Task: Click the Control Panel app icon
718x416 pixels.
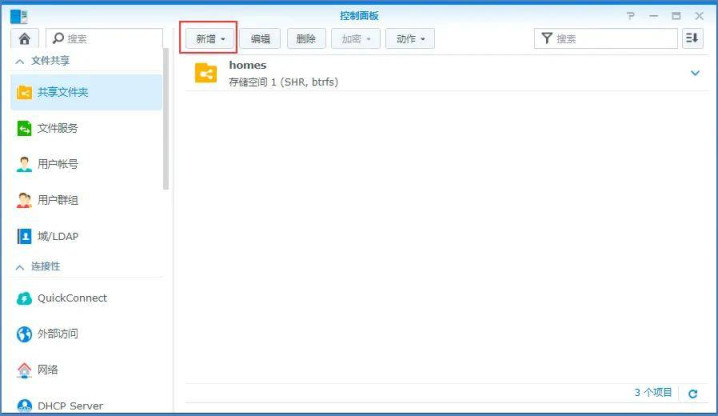Action: [19, 16]
